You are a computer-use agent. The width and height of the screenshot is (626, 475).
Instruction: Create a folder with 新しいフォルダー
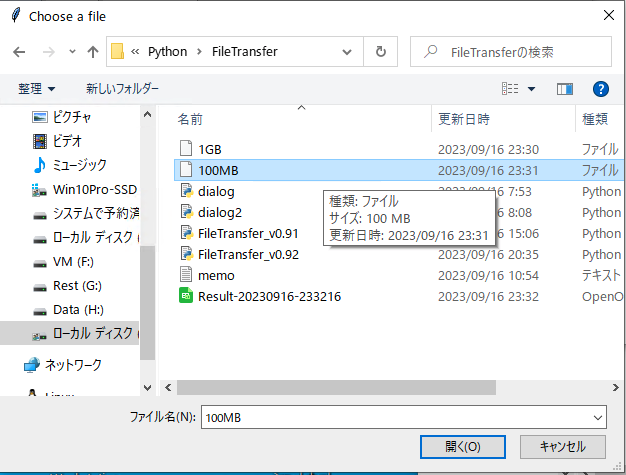[x=122, y=89]
